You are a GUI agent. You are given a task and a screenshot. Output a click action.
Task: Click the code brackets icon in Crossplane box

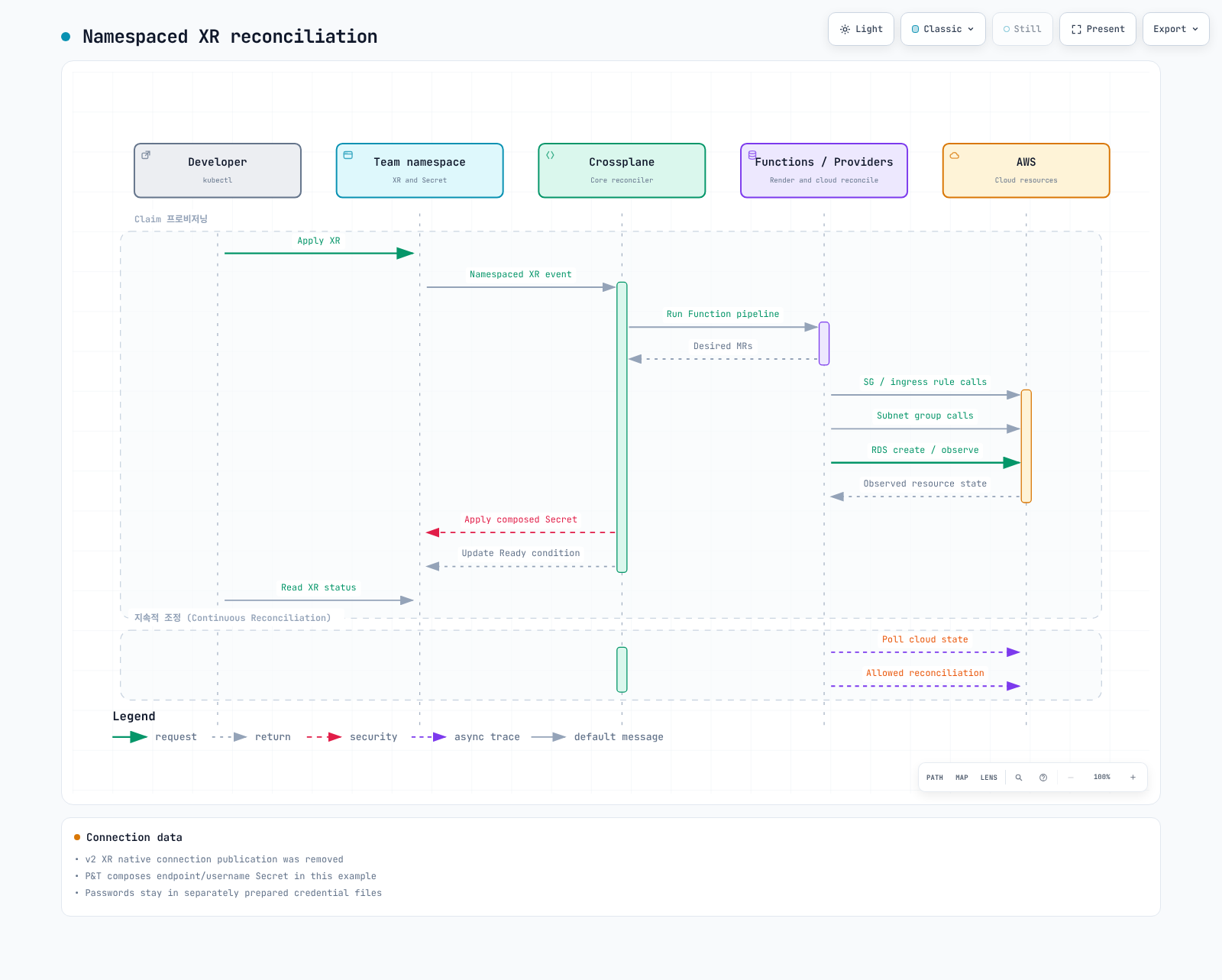[550, 155]
